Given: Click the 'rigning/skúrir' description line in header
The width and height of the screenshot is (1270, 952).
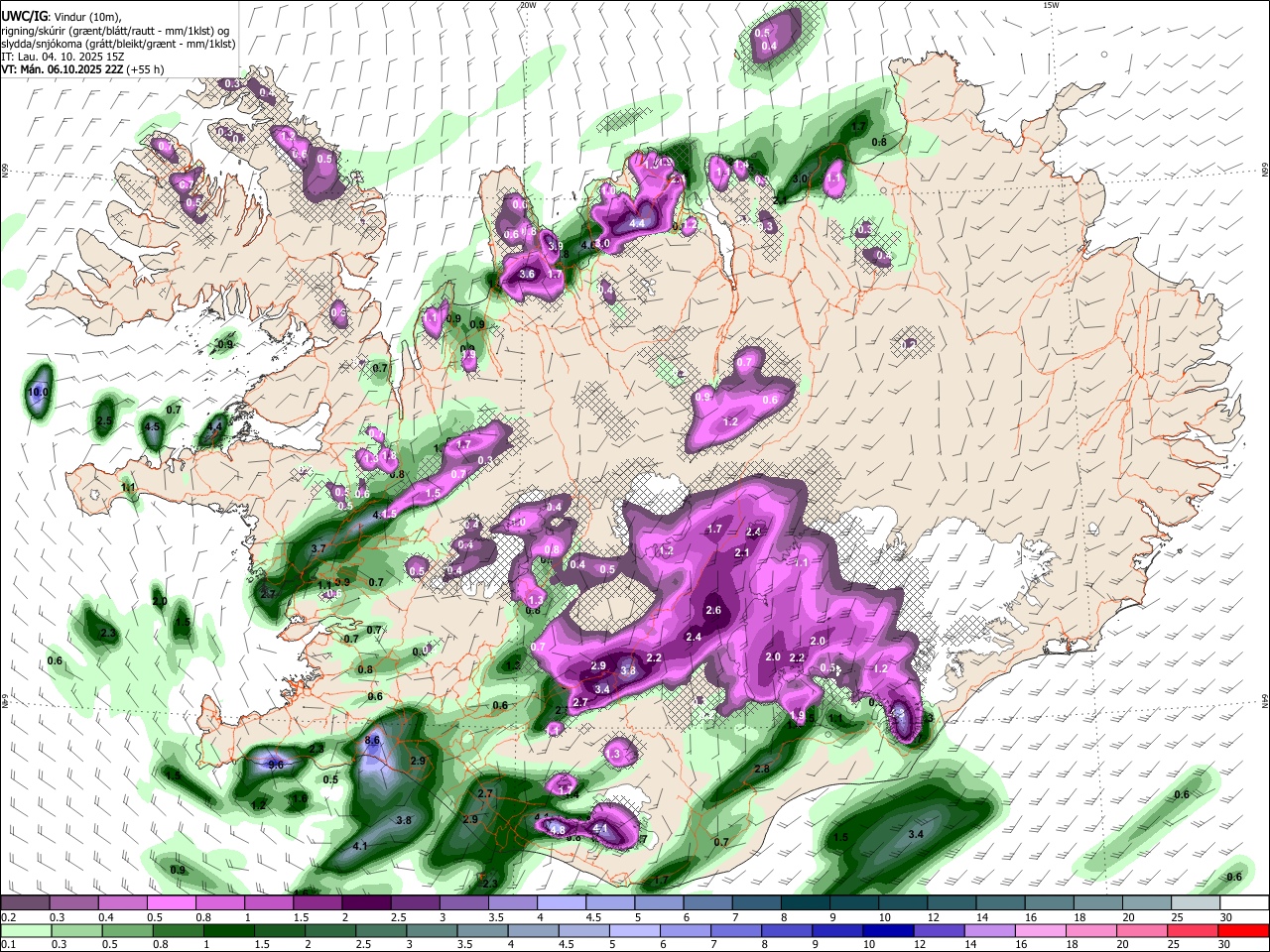Looking at the screenshot, I should click(114, 31).
